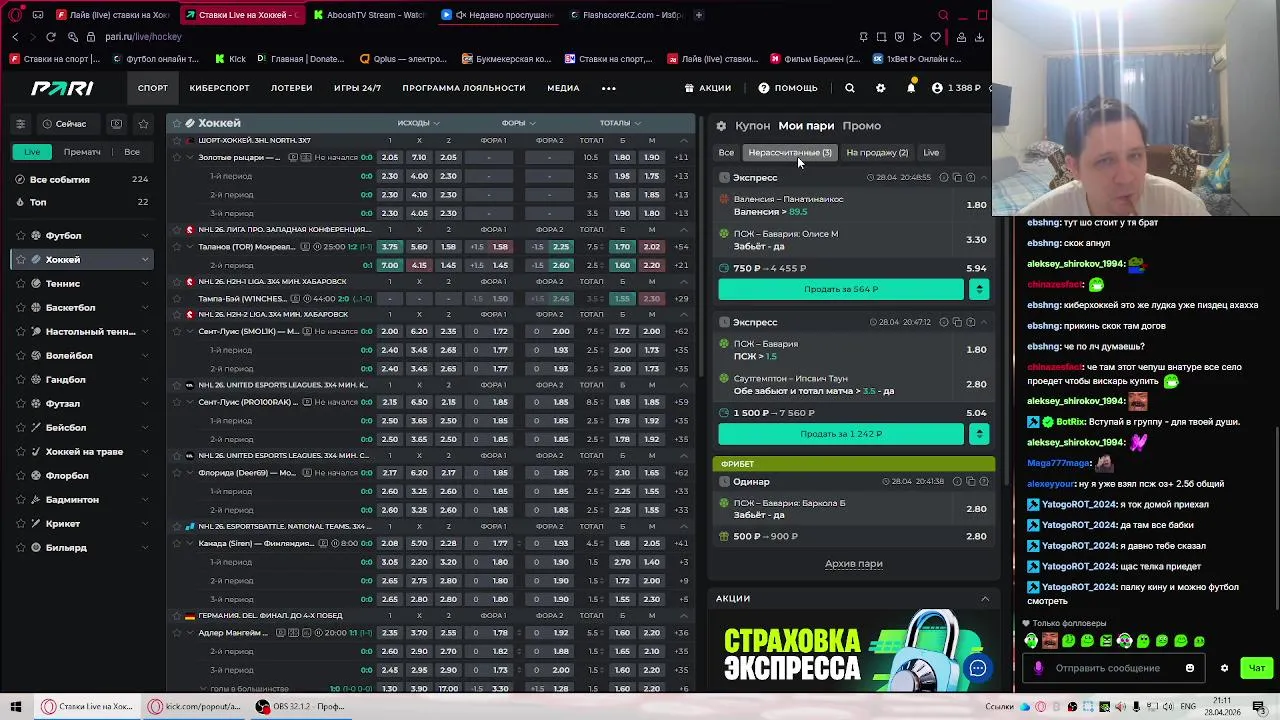This screenshot has height=720, width=1280.
Task: Open ИГРЫ 24/7 menu item
Action: [357, 88]
